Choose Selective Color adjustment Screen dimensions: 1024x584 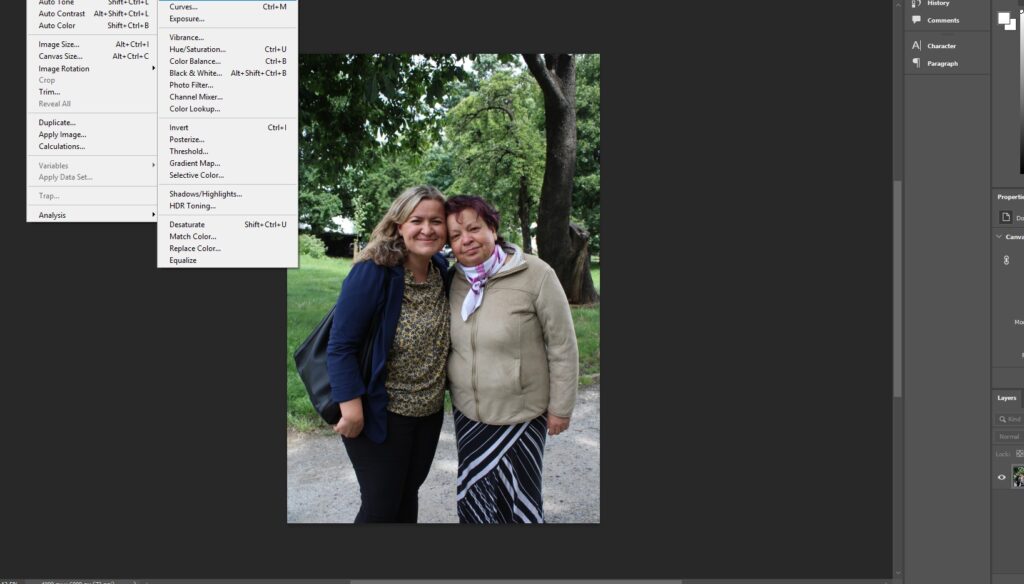click(227, 175)
